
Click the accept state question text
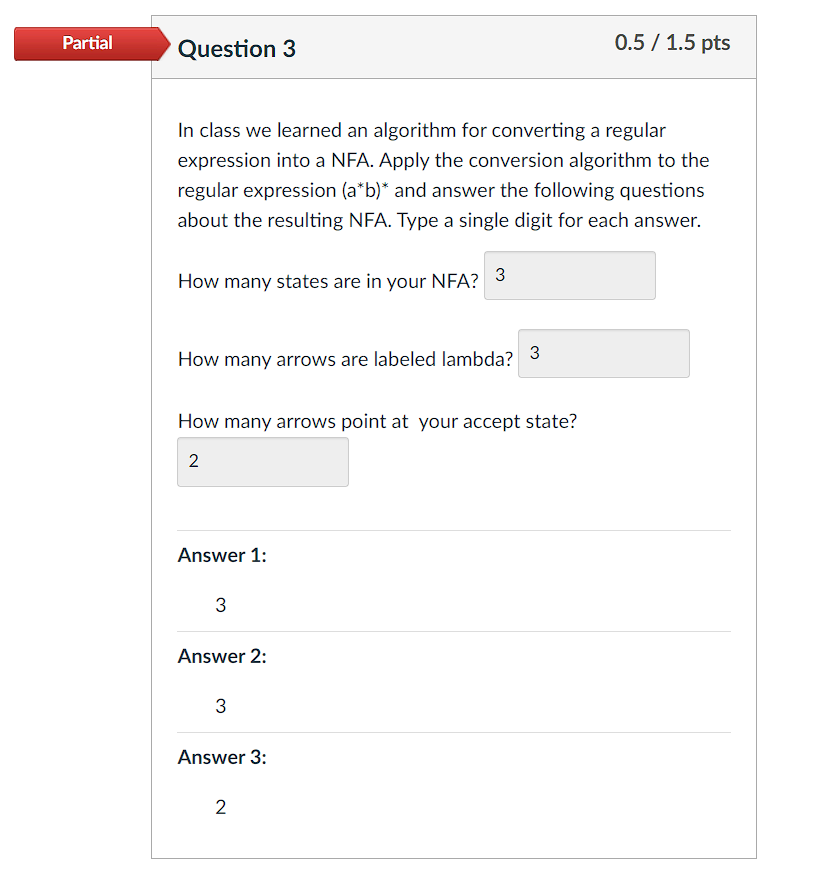(x=376, y=421)
